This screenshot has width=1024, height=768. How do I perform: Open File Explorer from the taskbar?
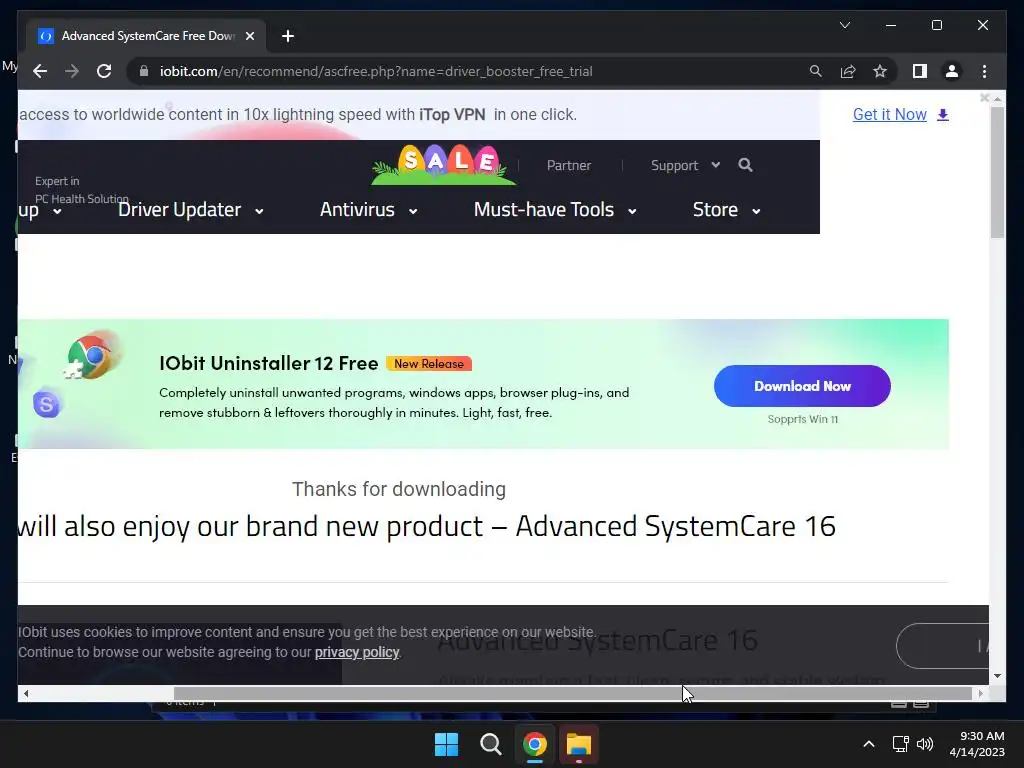coord(579,744)
